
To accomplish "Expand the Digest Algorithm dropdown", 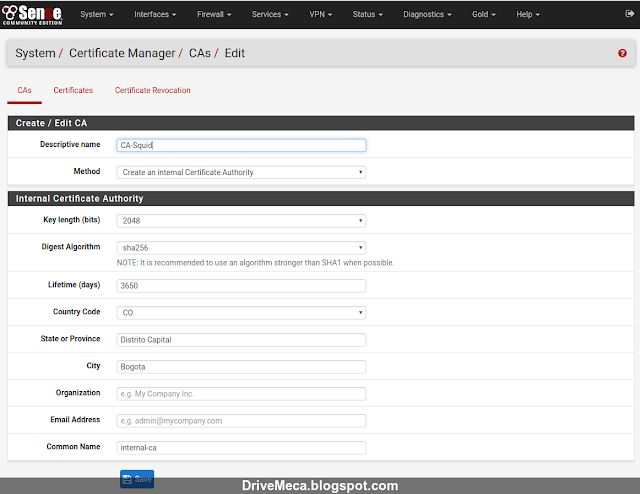I will pos(241,248).
